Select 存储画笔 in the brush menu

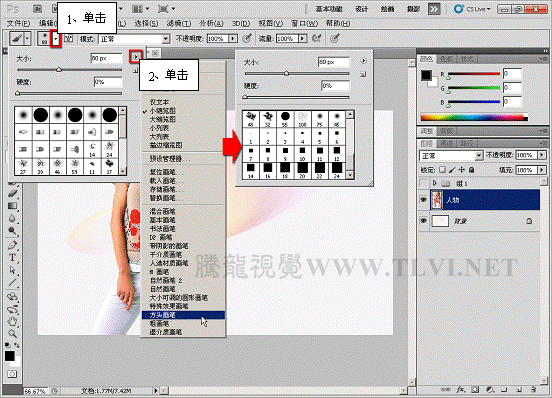coord(167,189)
